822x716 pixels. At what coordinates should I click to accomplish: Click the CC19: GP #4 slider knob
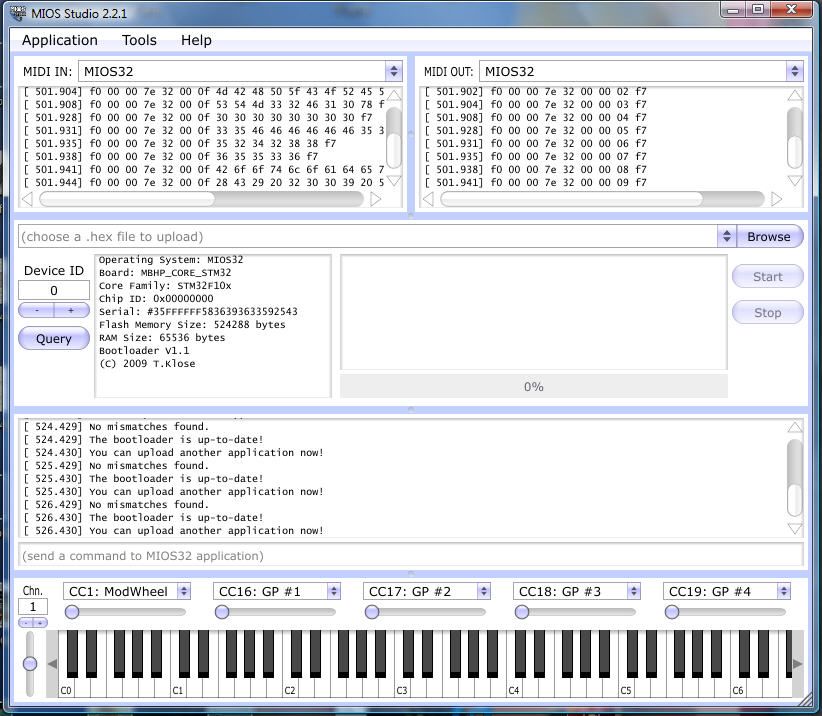click(672, 612)
